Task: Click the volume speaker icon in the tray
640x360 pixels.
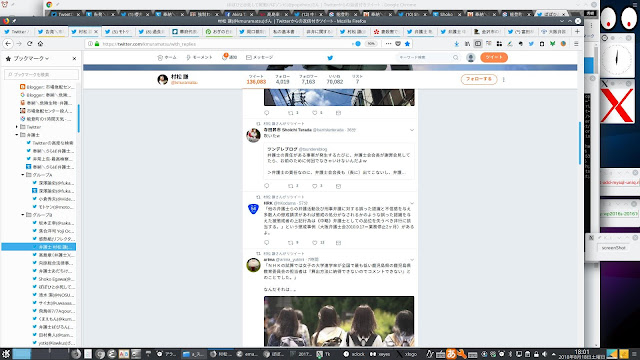Action: (544, 354)
